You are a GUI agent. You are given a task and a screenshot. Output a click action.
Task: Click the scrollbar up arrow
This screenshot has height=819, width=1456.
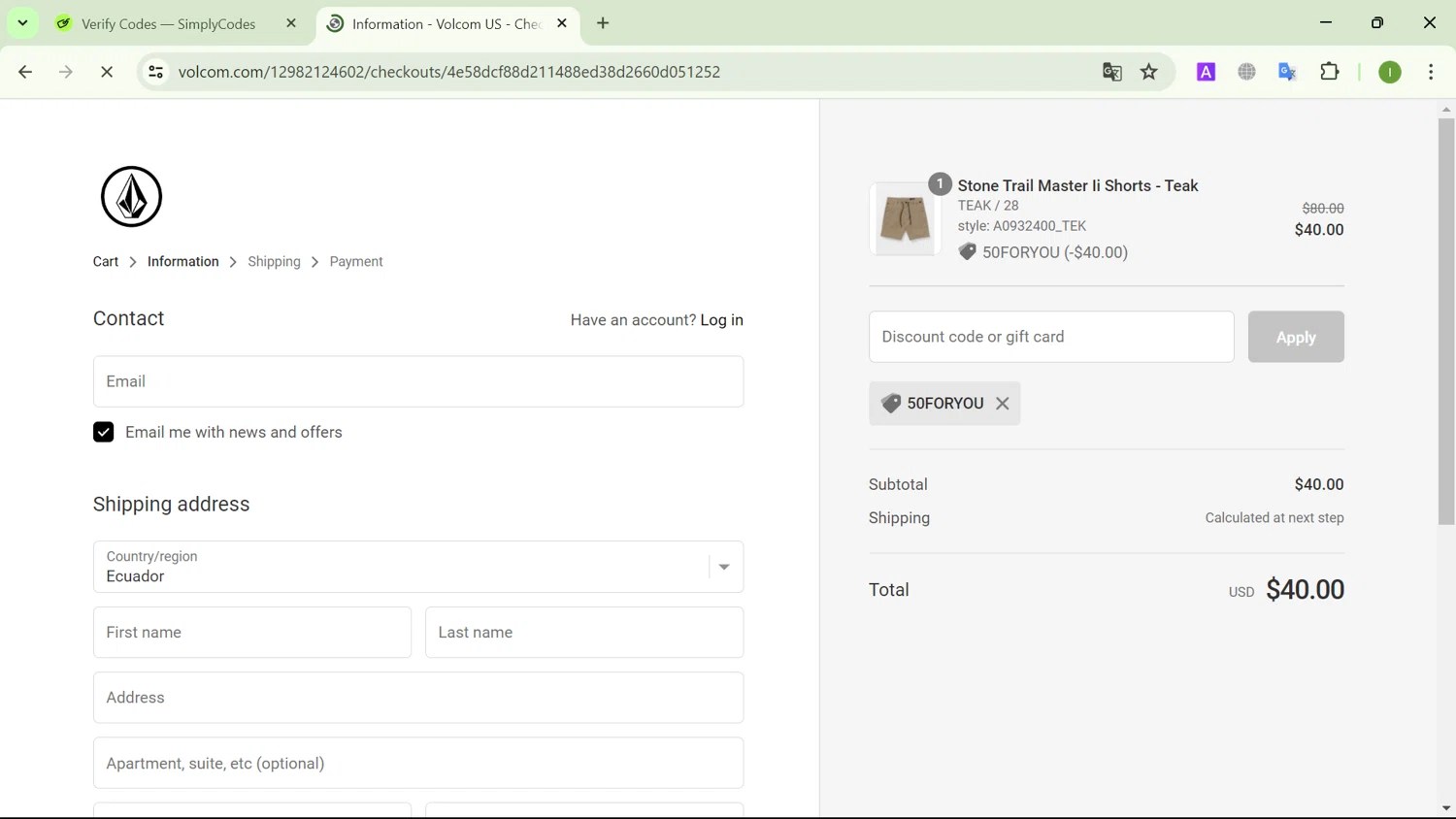pos(1446,109)
